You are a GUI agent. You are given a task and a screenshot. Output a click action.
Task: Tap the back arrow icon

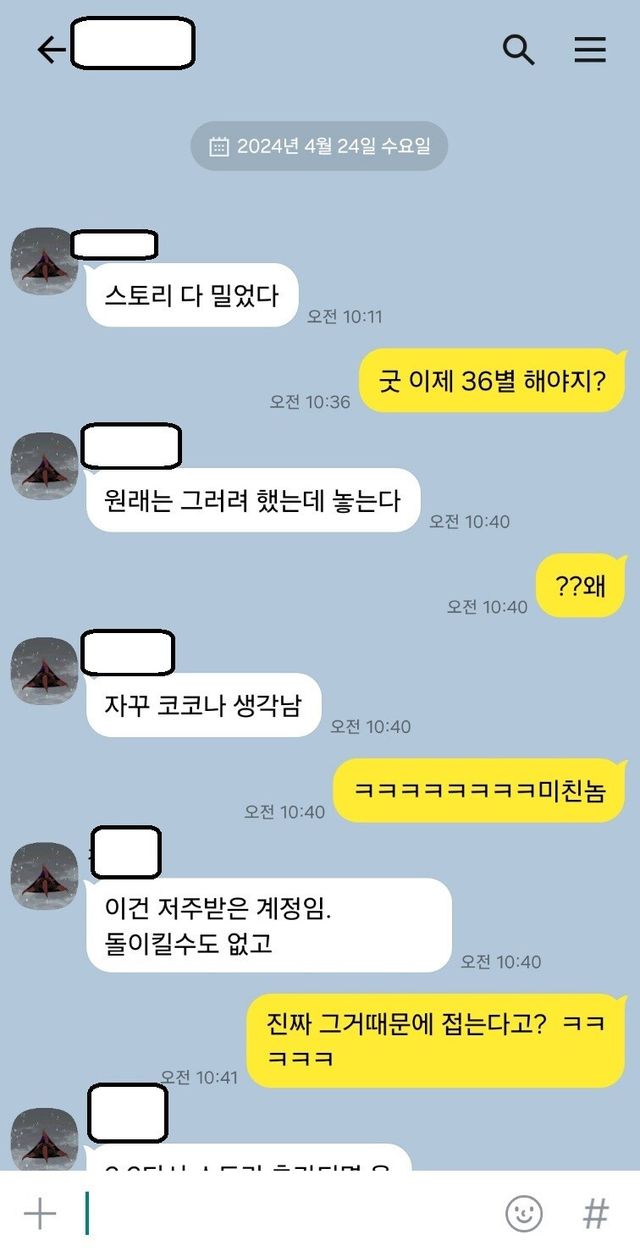[50, 50]
